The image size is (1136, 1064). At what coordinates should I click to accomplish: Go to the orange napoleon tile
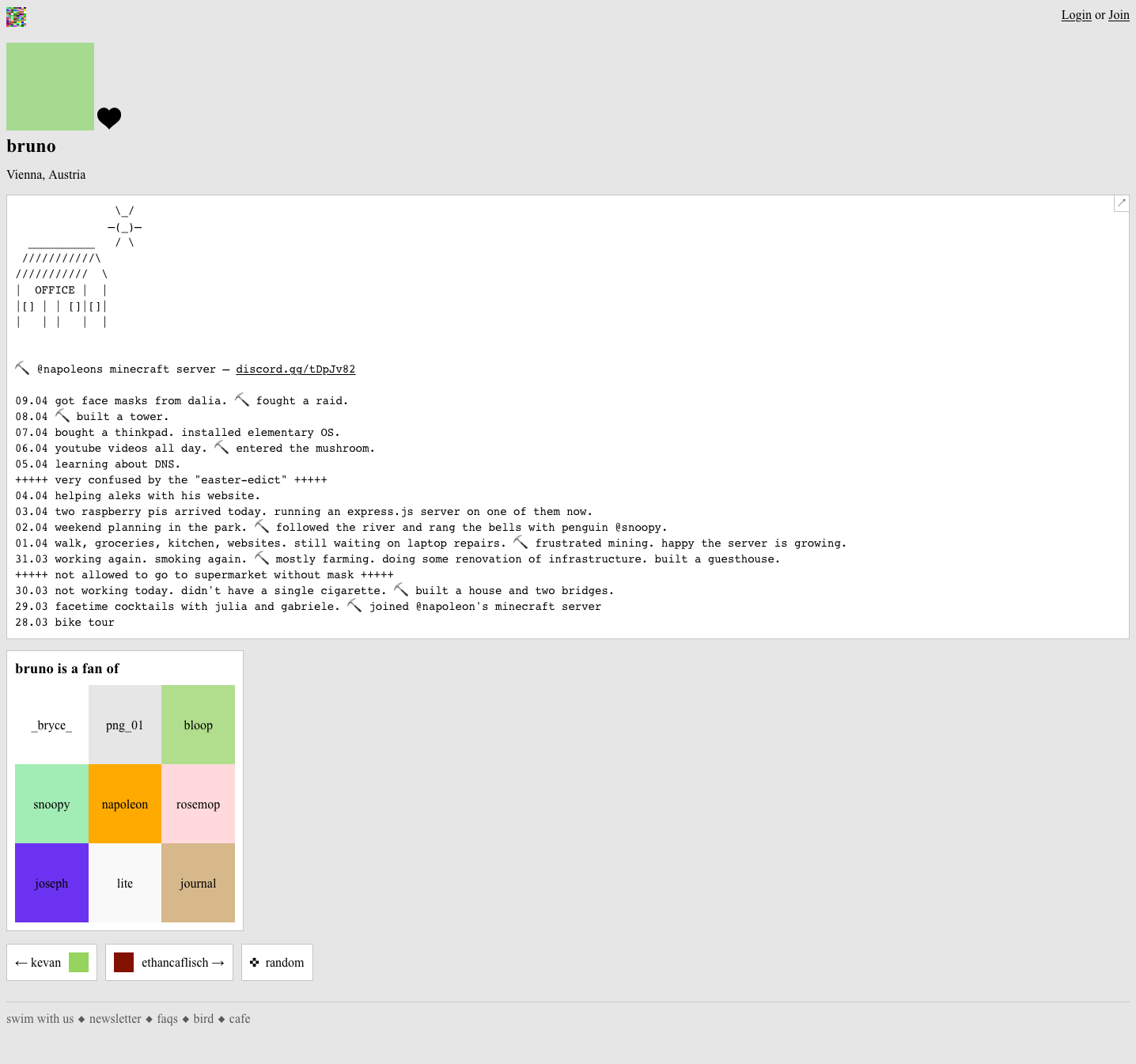point(125,804)
